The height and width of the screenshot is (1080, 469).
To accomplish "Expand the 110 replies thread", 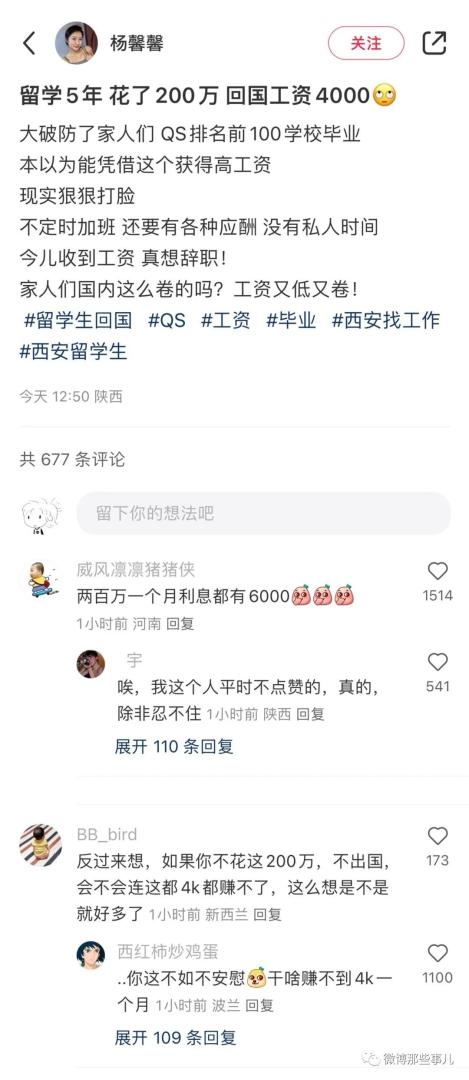I will pyautogui.click(x=174, y=746).
